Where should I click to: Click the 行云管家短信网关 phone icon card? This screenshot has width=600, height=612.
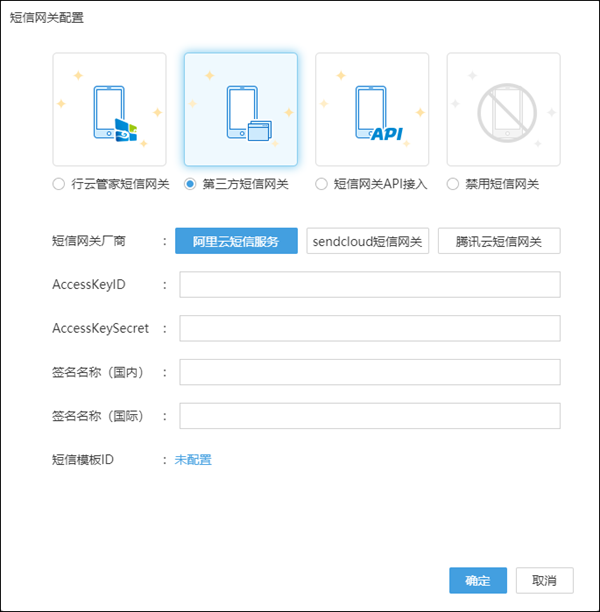tap(109, 109)
